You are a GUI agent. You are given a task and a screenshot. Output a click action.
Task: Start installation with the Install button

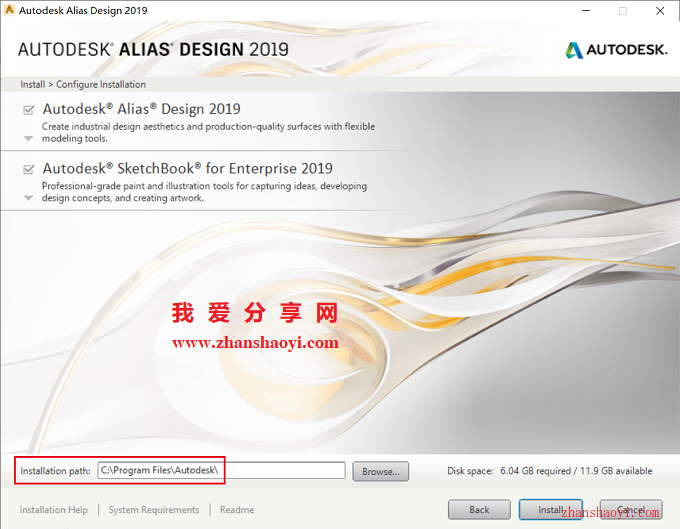550,509
